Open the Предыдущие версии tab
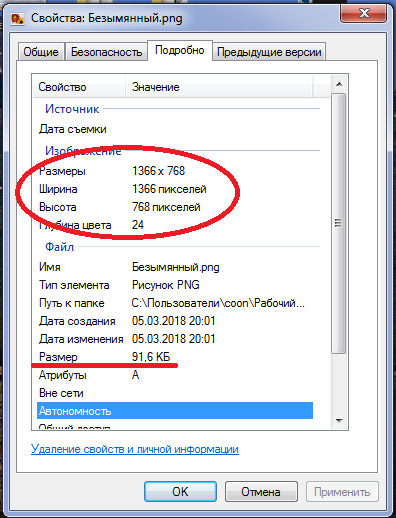 (x=269, y=52)
